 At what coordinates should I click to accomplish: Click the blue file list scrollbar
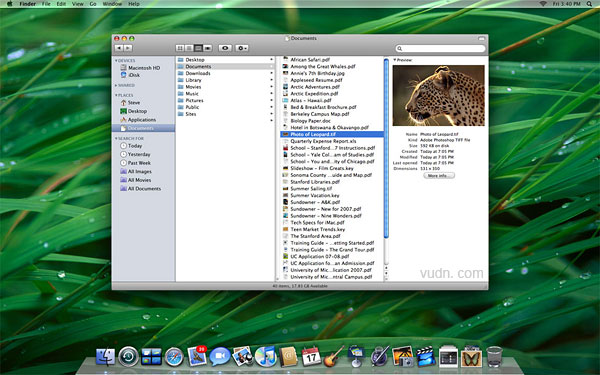386,148
